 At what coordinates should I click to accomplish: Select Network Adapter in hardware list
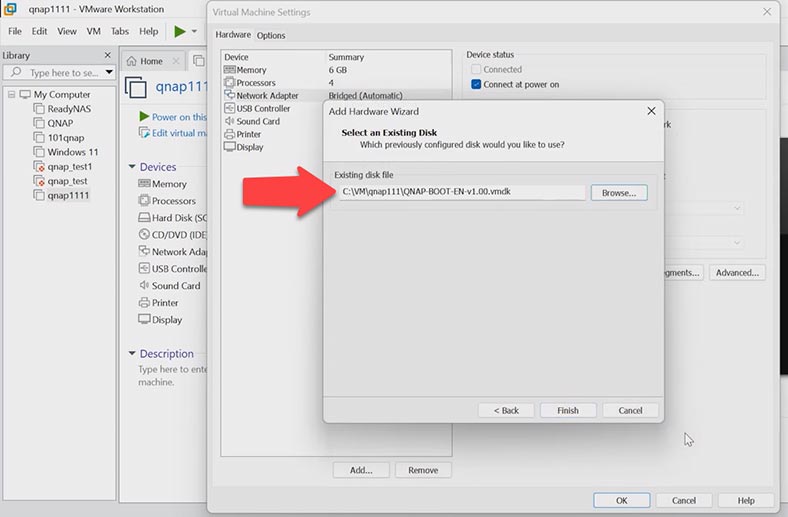coord(336,95)
